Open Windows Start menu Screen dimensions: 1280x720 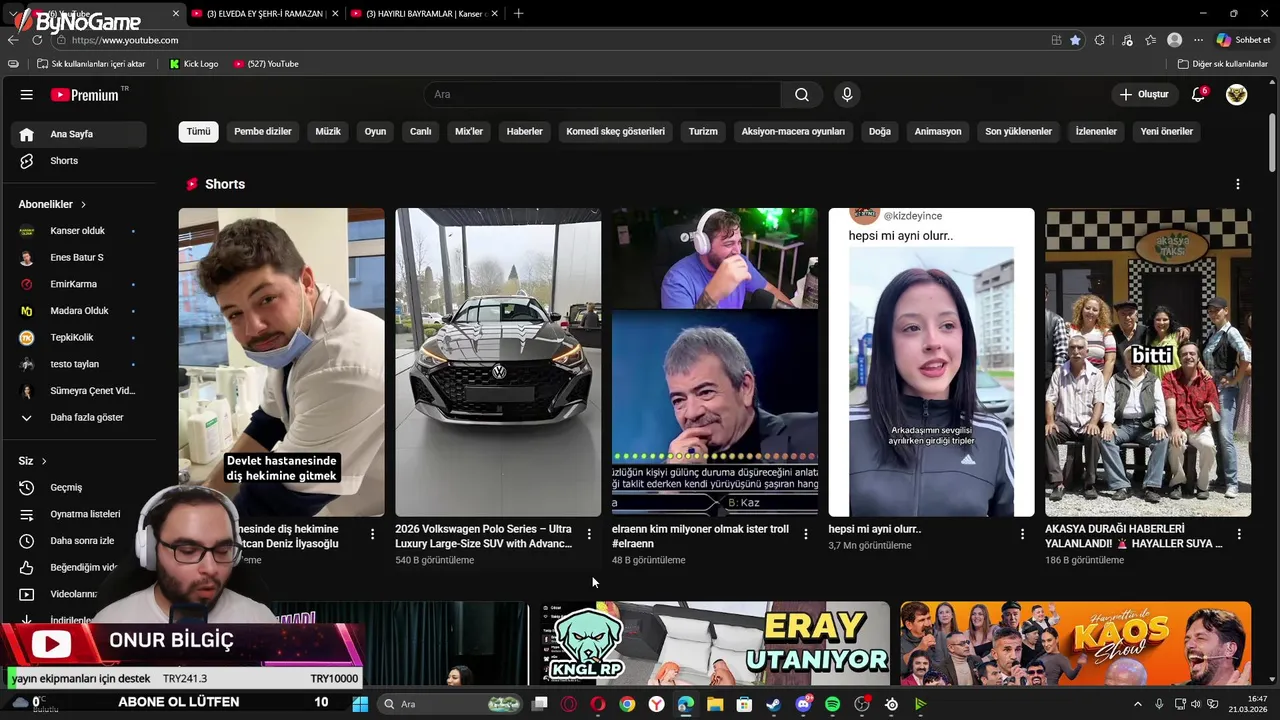click(x=360, y=704)
